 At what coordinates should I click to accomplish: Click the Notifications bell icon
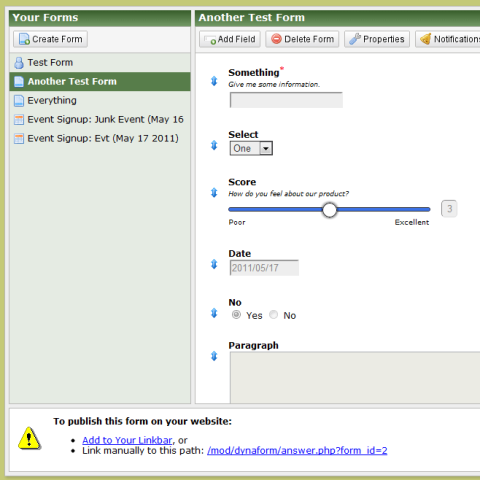click(x=426, y=39)
